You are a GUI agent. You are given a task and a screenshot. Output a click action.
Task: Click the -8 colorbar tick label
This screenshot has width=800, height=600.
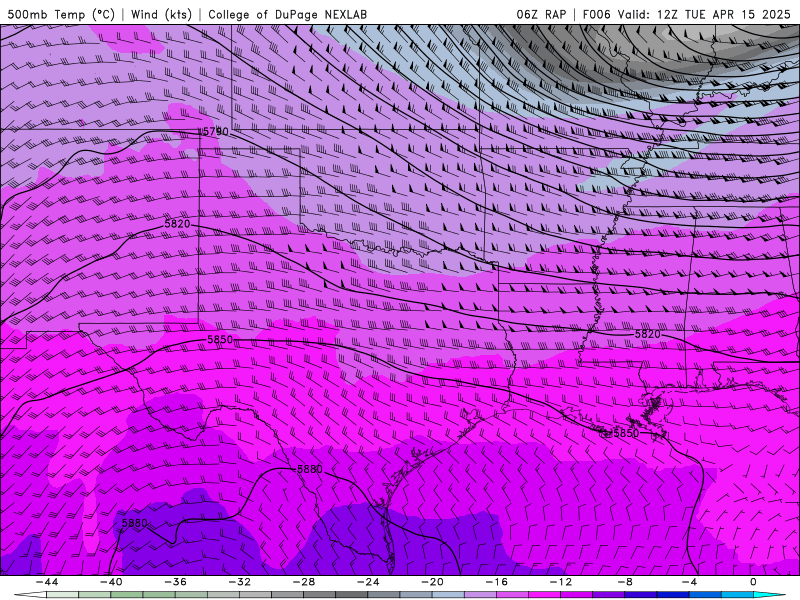pos(625,582)
